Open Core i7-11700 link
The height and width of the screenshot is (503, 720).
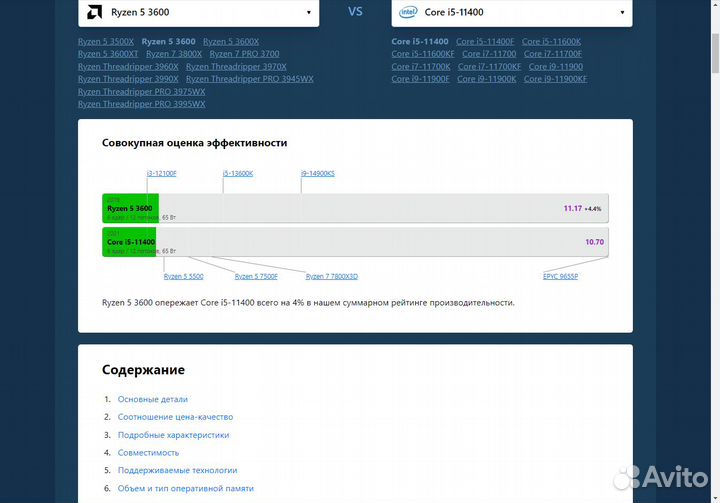click(489, 54)
